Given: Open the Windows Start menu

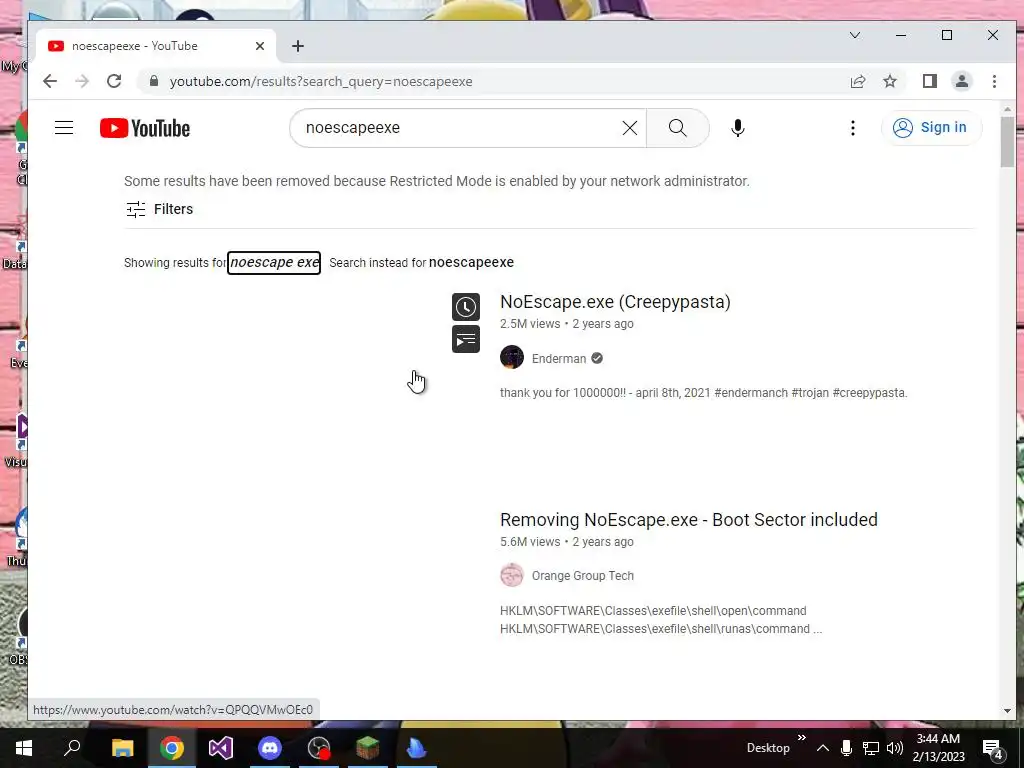Looking at the screenshot, I should (x=24, y=748).
